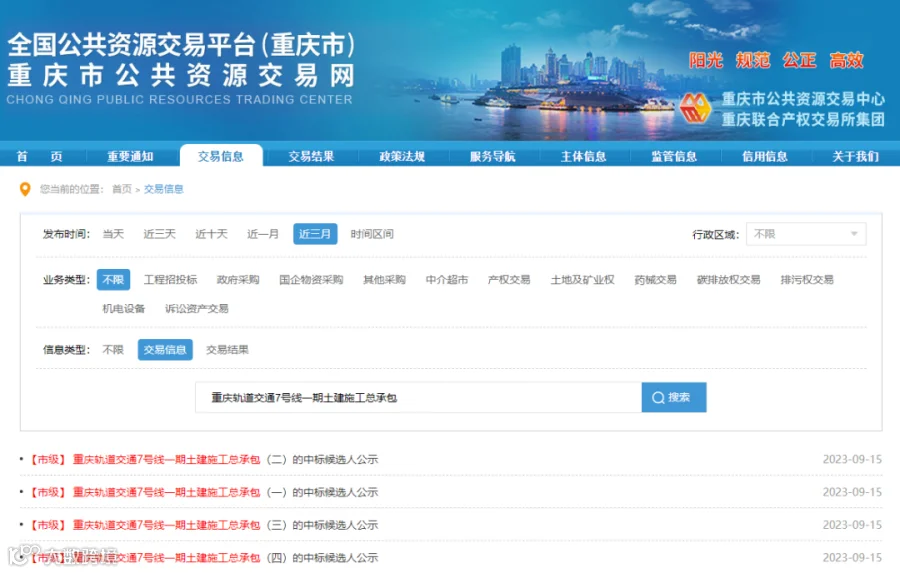The image size is (900, 573).
Task: Select business type 碳排放权交易
Action: [x=728, y=280]
